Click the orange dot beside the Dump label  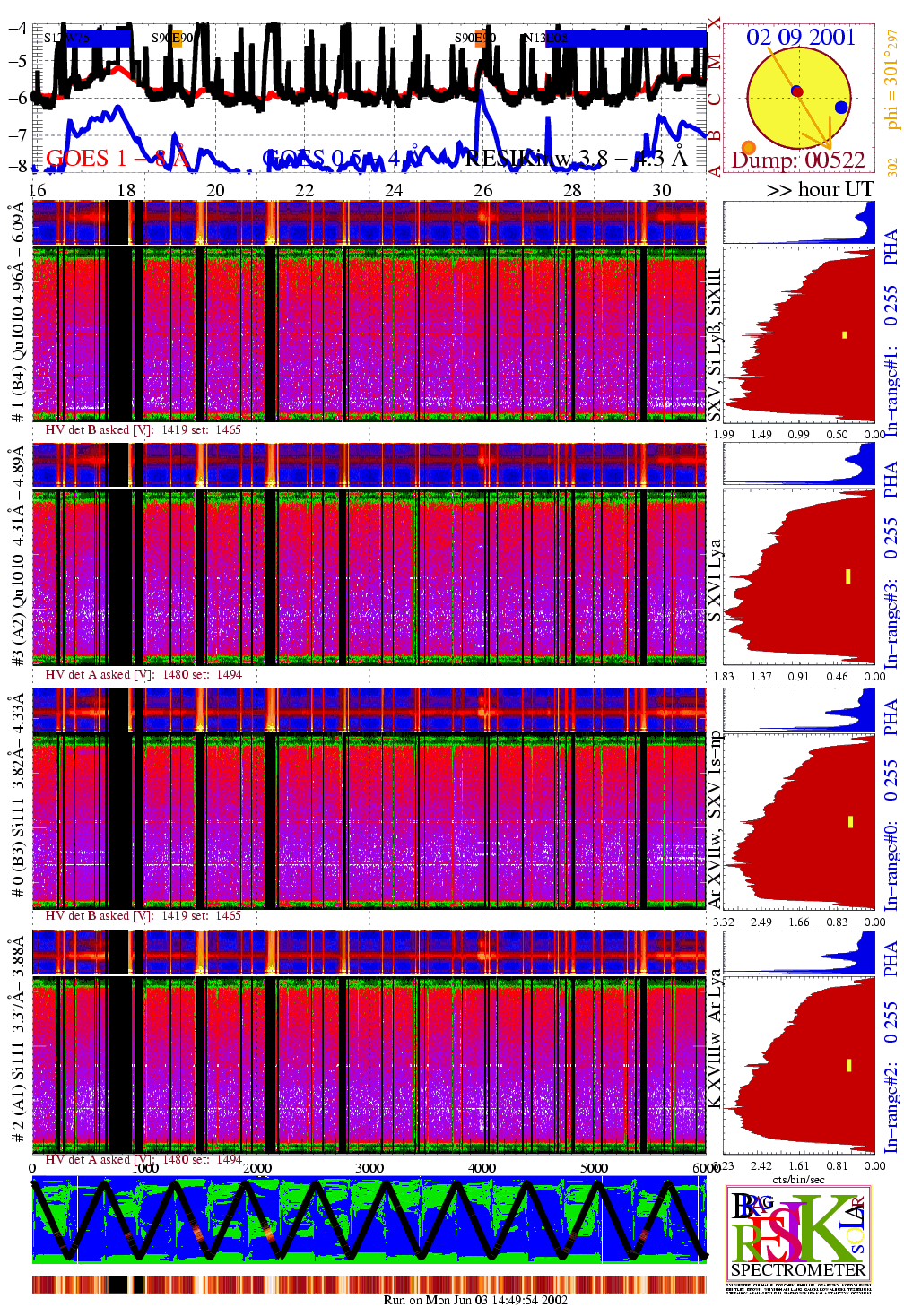pyautogui.click(x=749, y=148)
